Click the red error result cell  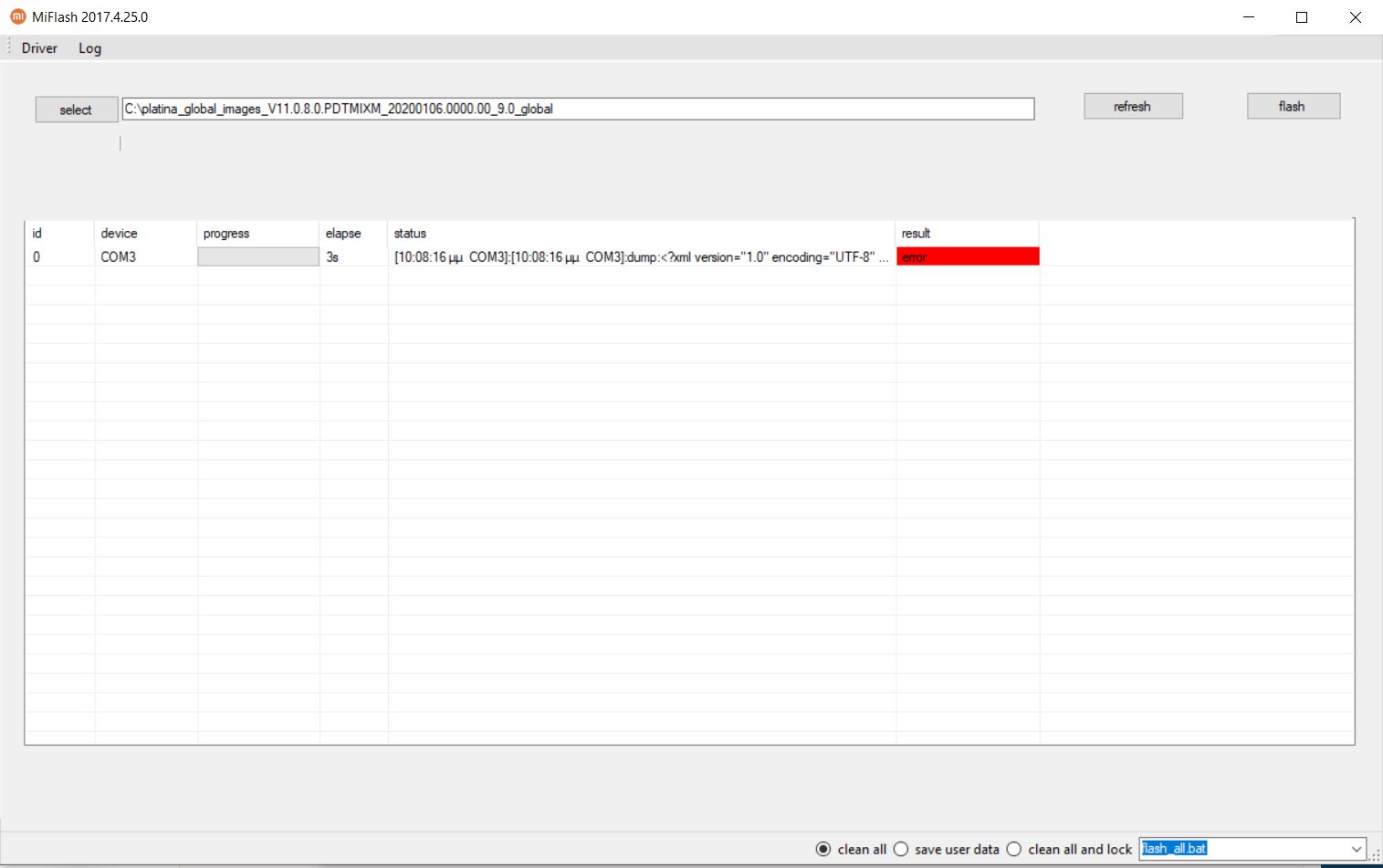[x=968, y=257]
